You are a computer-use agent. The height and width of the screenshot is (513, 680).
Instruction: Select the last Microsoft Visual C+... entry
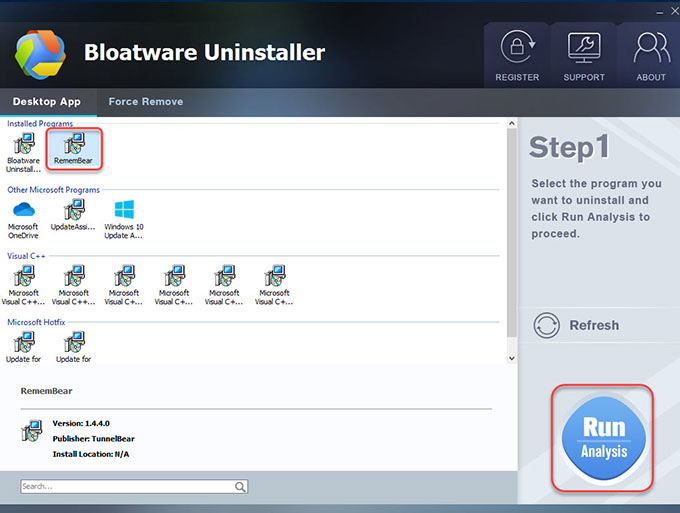click(x=274, y=285)
